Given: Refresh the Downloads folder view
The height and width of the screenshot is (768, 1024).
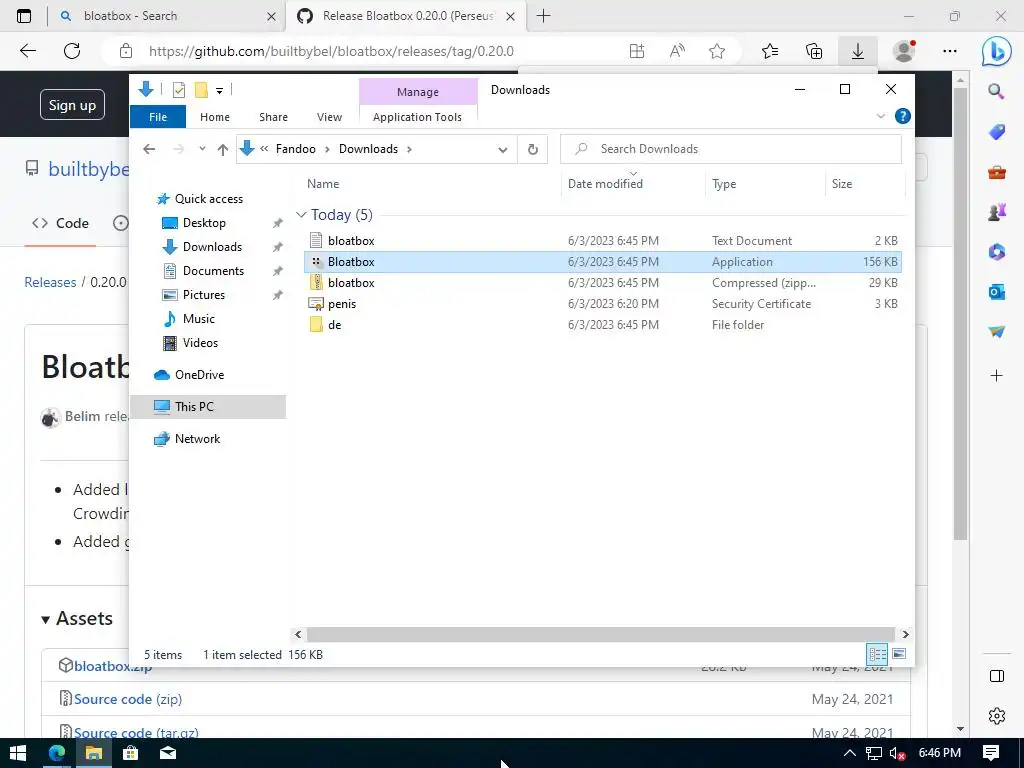Looking at the screenshot, I should [533, 149].
